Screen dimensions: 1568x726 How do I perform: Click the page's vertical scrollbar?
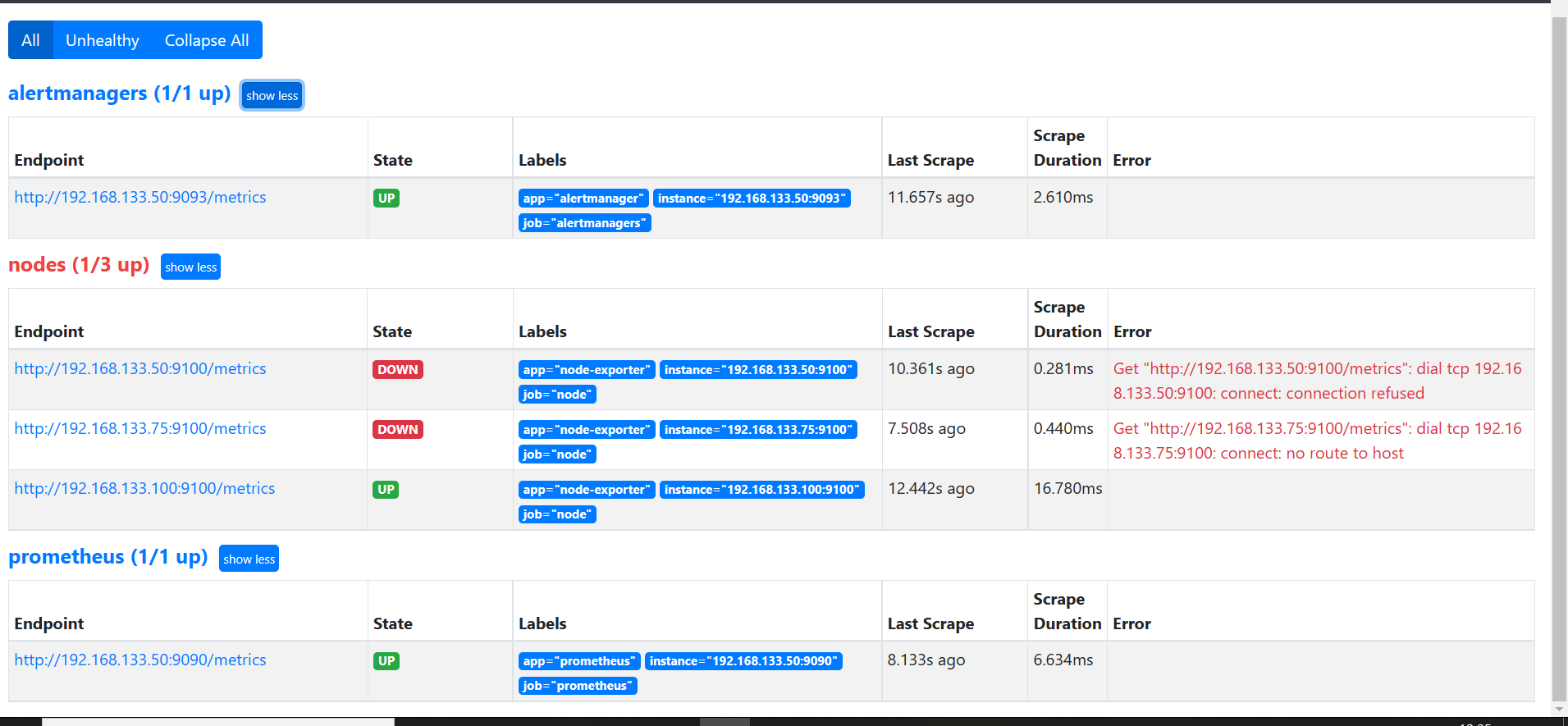pos(1559,359)
